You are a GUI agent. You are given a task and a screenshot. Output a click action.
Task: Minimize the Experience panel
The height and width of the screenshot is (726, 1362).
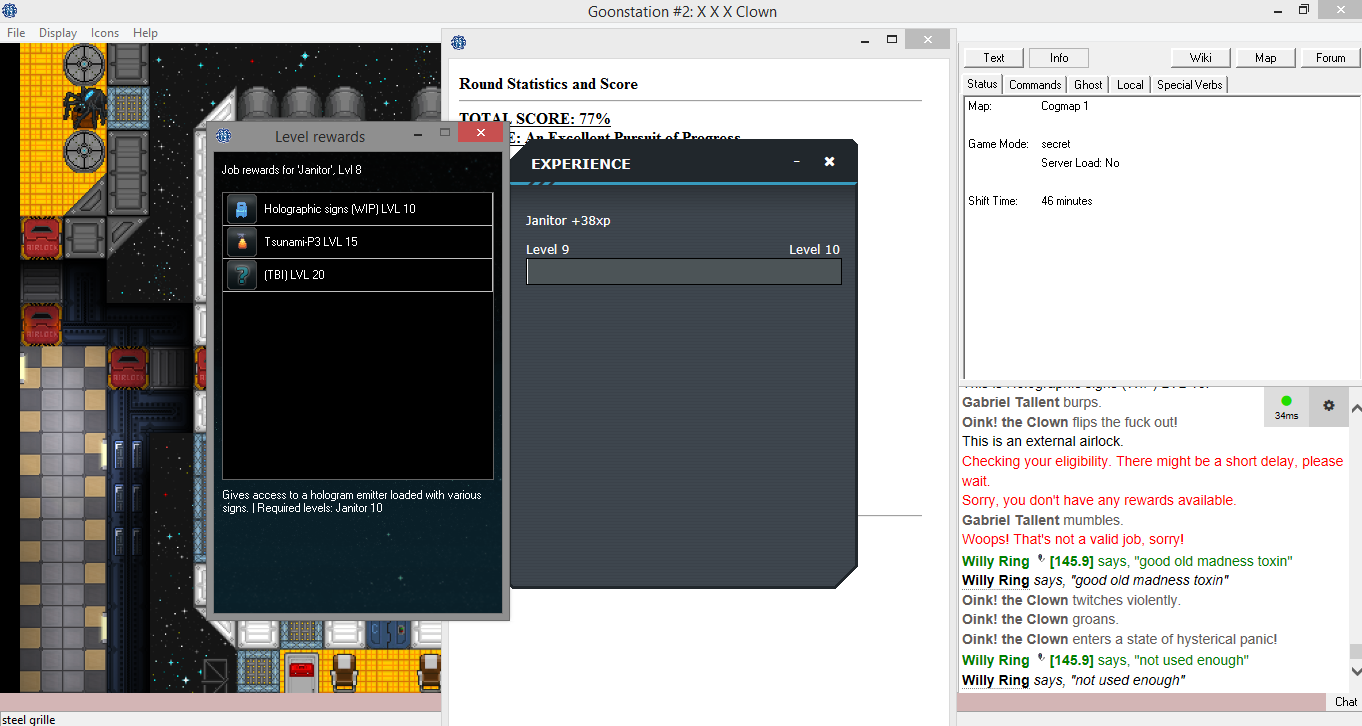[x=797, y=162]
